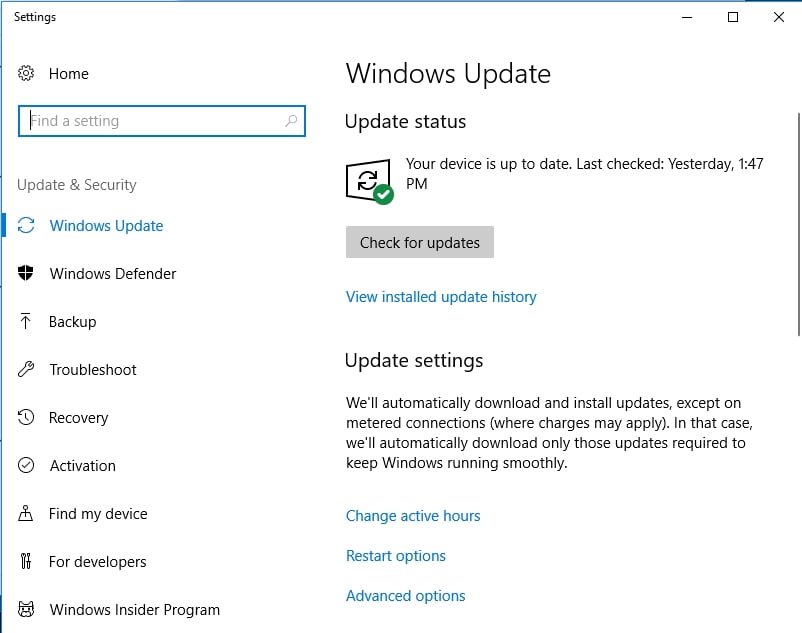The image size is (802, 633).
Task: Click the Windows Defender shield icon
Action: click(26, 273)
